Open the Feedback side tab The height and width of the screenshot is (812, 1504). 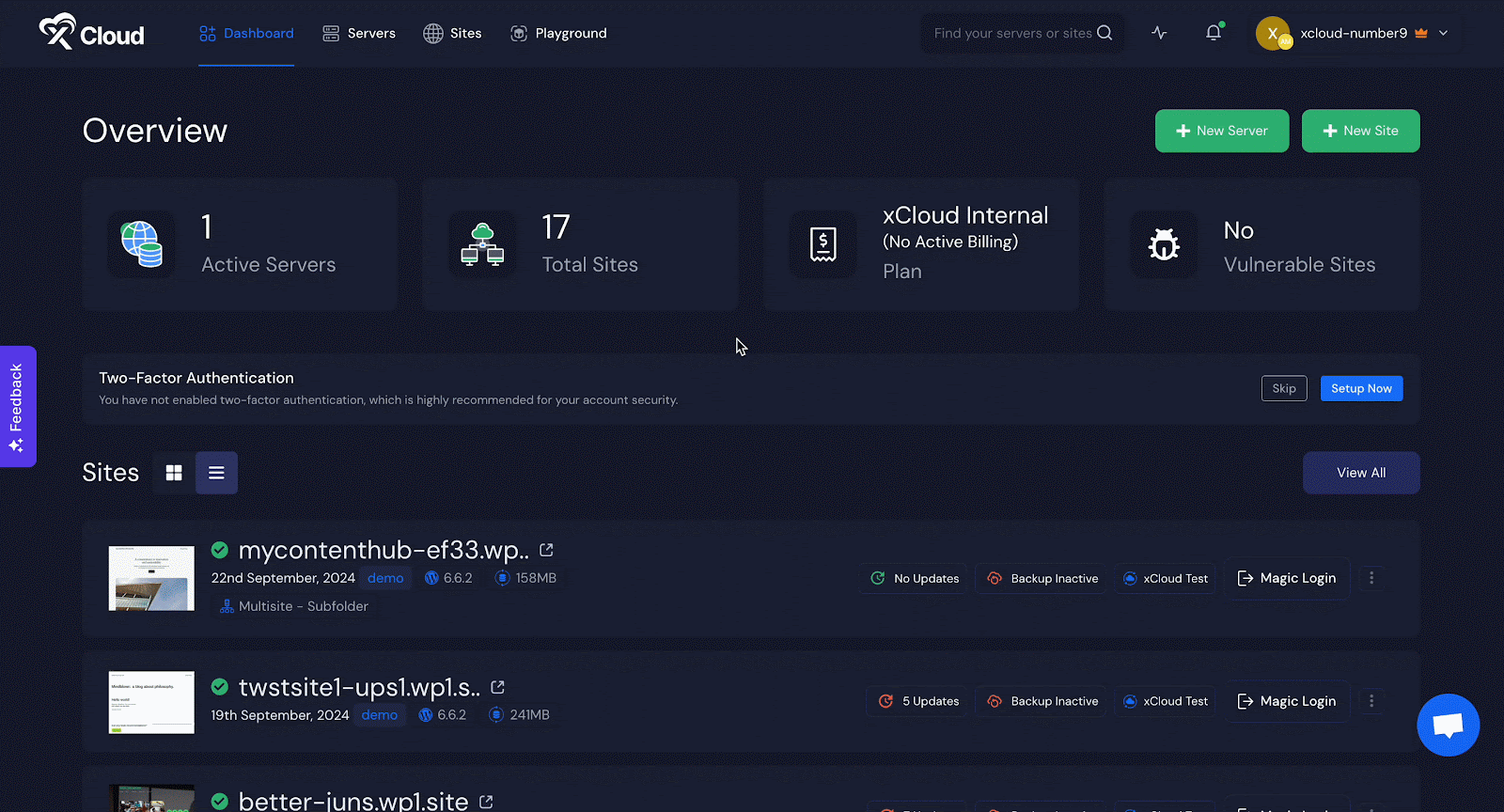[x=17, y=406]
